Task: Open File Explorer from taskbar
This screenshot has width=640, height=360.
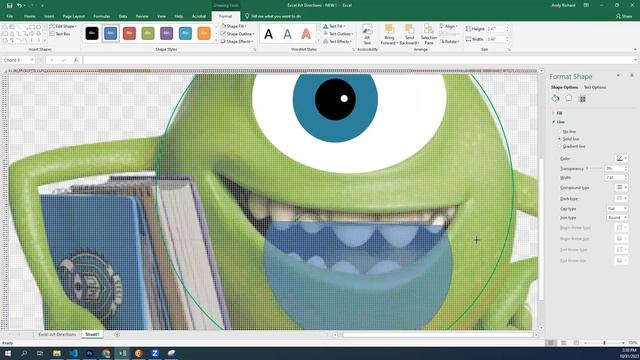Action: pos(57,353)
